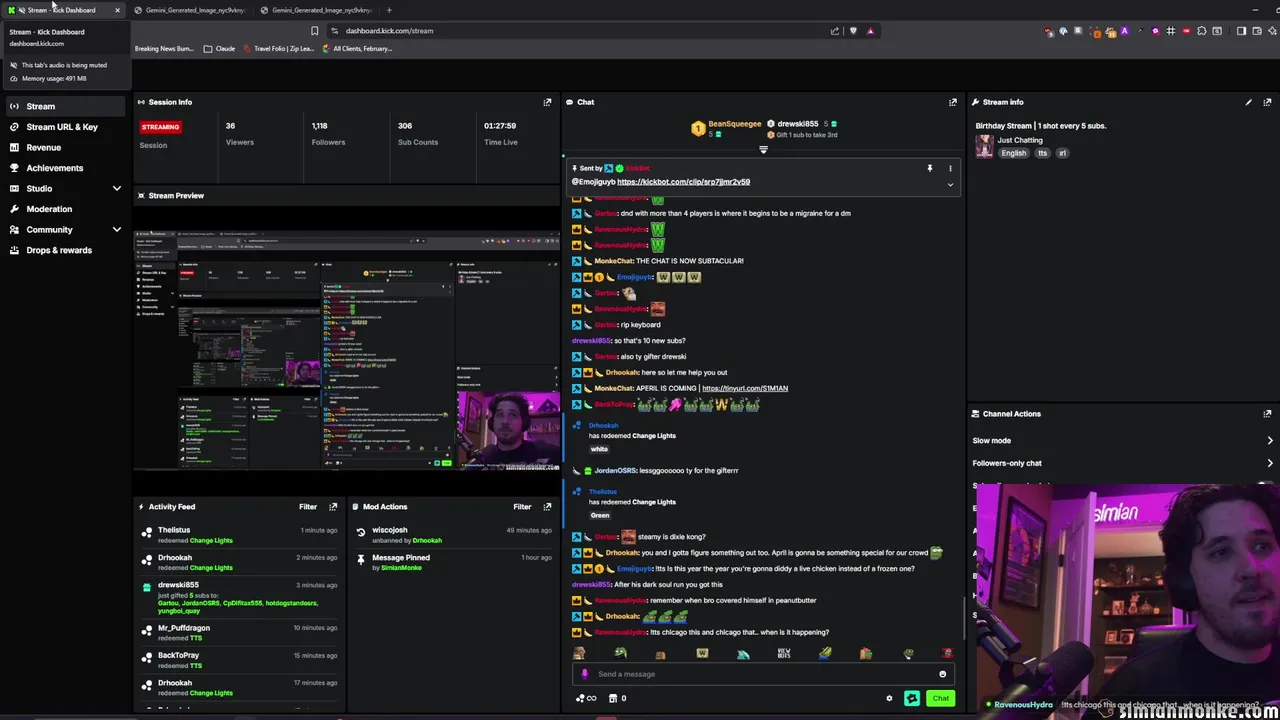Select wisccjosh unbanned mod action
This screenshot has width=1280, height=720.
[453, 535]
